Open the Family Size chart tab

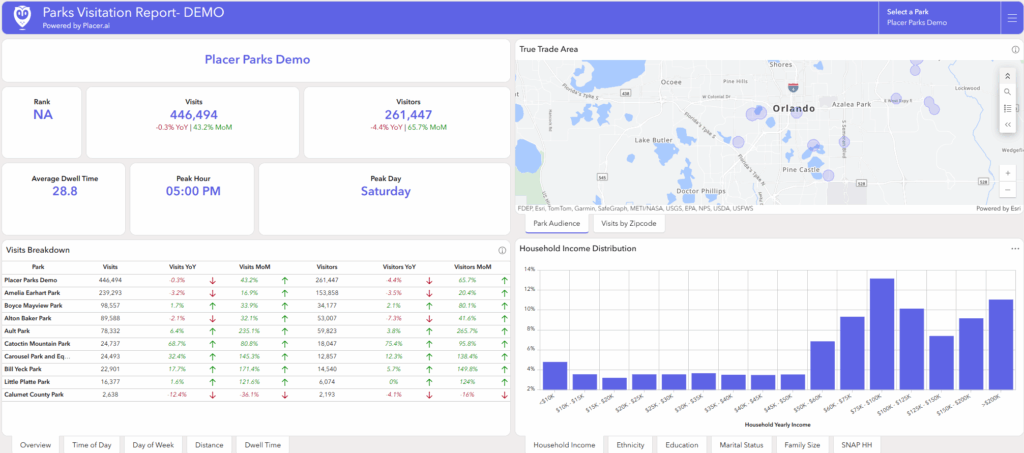803,445
